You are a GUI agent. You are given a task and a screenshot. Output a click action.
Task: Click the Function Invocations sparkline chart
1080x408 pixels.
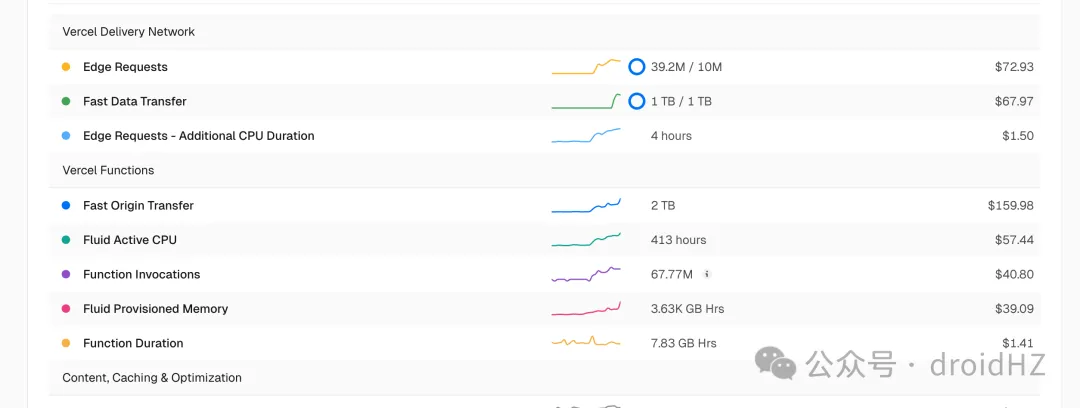[x=586, y=274]
